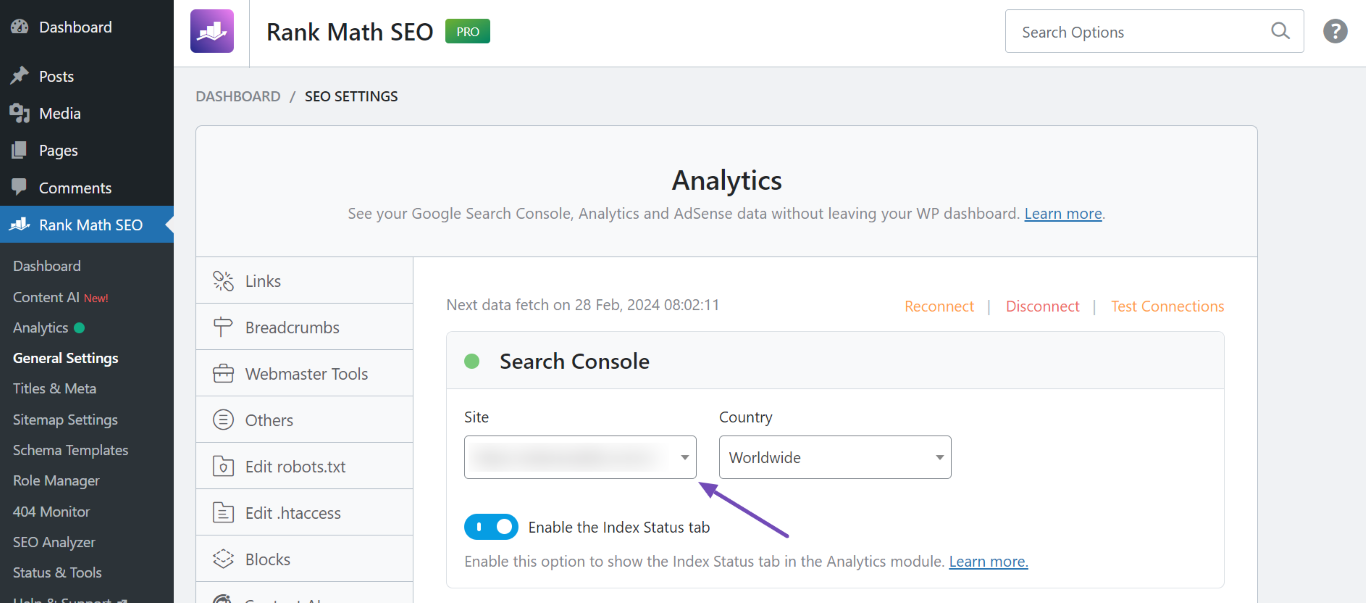Click the Next data fetch date text

[583, 305]
